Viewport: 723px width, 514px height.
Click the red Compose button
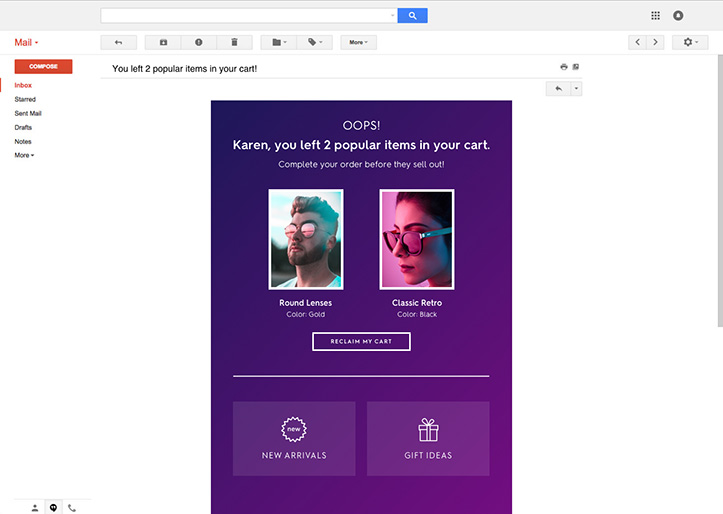tap(43, 66)
